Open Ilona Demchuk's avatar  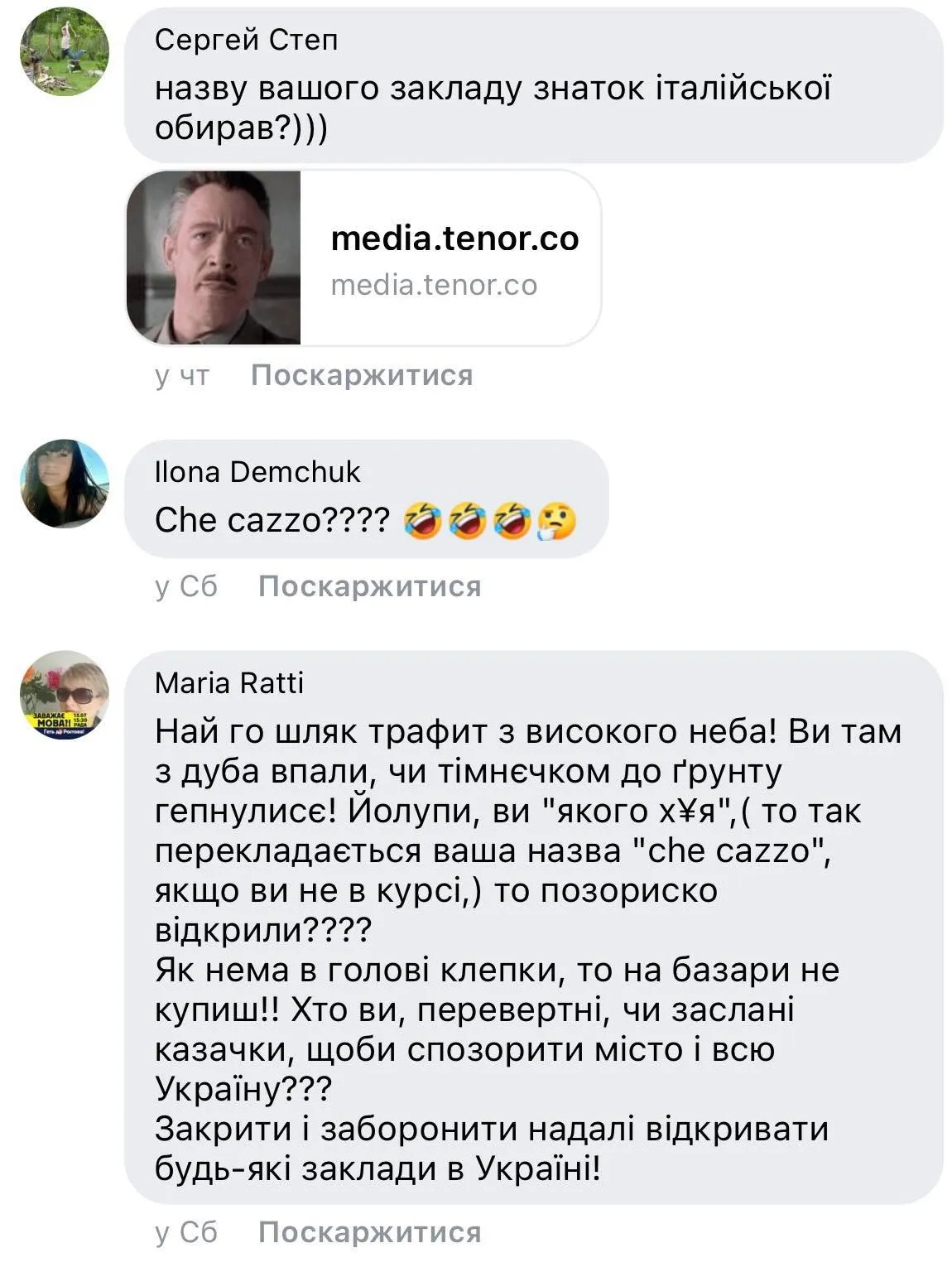click(x=64, y=484)
